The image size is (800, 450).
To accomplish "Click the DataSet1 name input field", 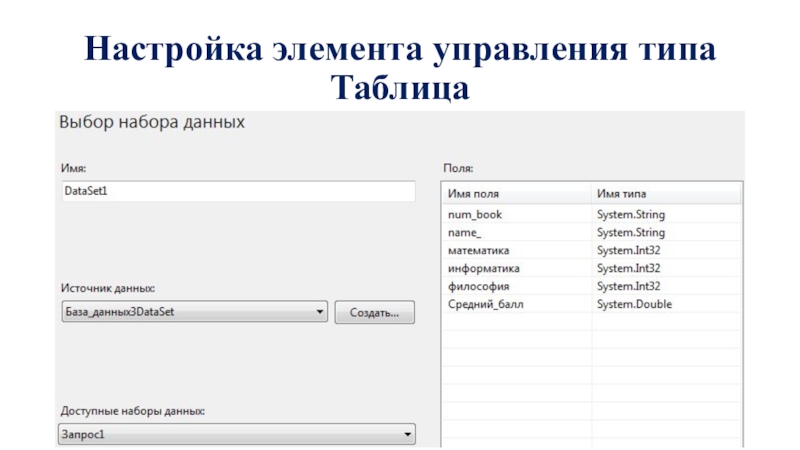I will pyautogui.click(x=237, y=191).
